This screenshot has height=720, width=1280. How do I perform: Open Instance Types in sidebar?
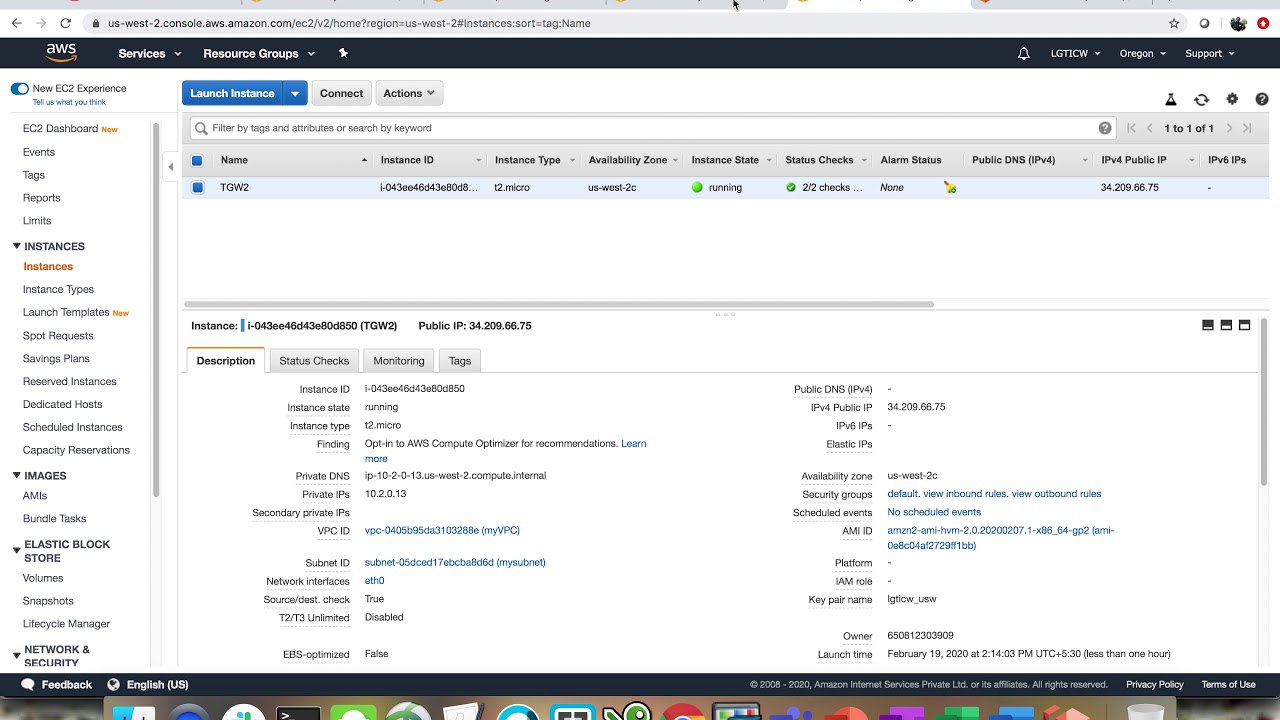pos(58,289)
